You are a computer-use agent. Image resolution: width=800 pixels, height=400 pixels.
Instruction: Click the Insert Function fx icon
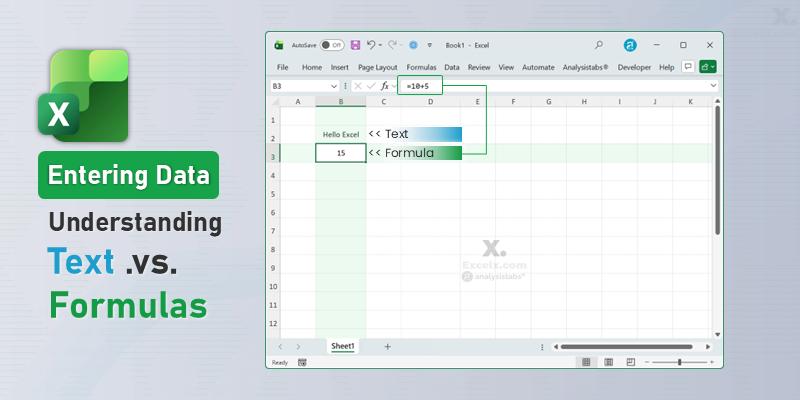coord(385,86)
